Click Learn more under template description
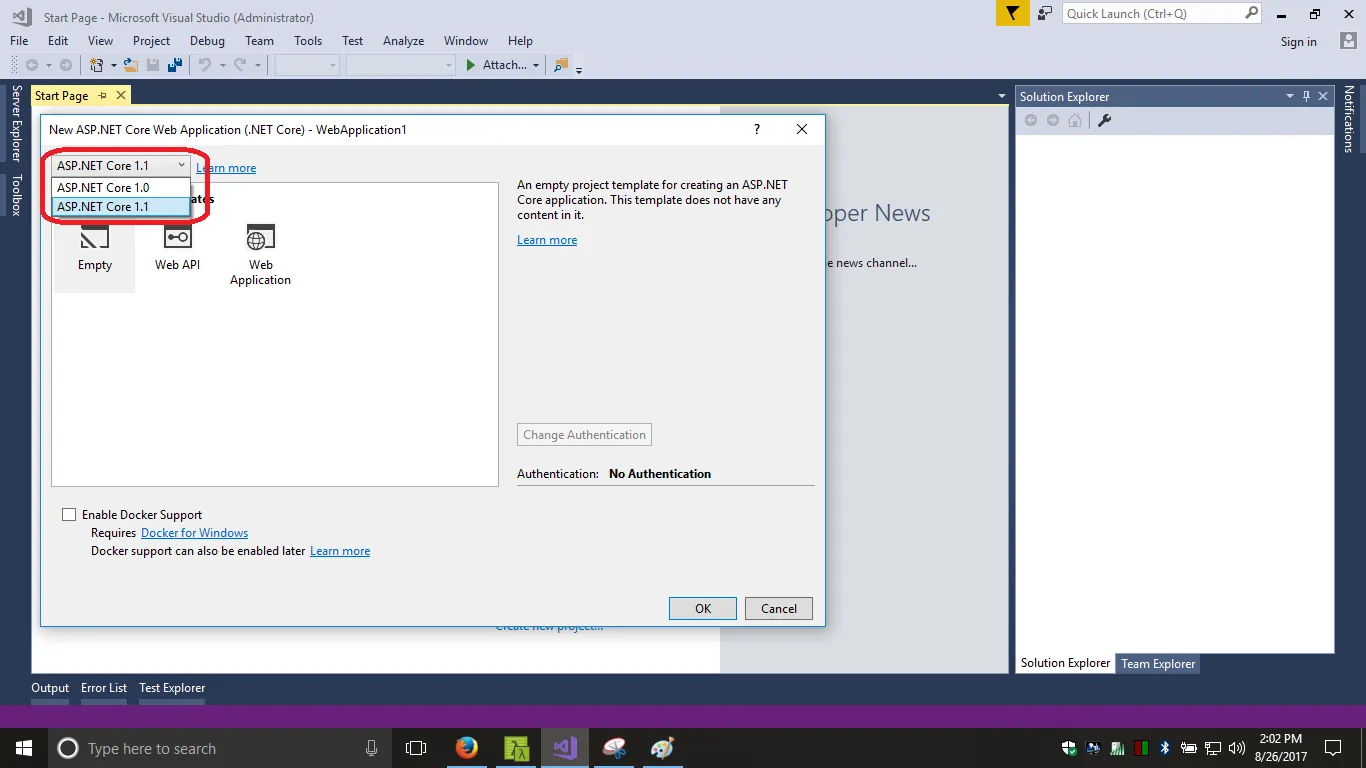This screenshot has height=768, width=1366. click(x=547, y=240)
